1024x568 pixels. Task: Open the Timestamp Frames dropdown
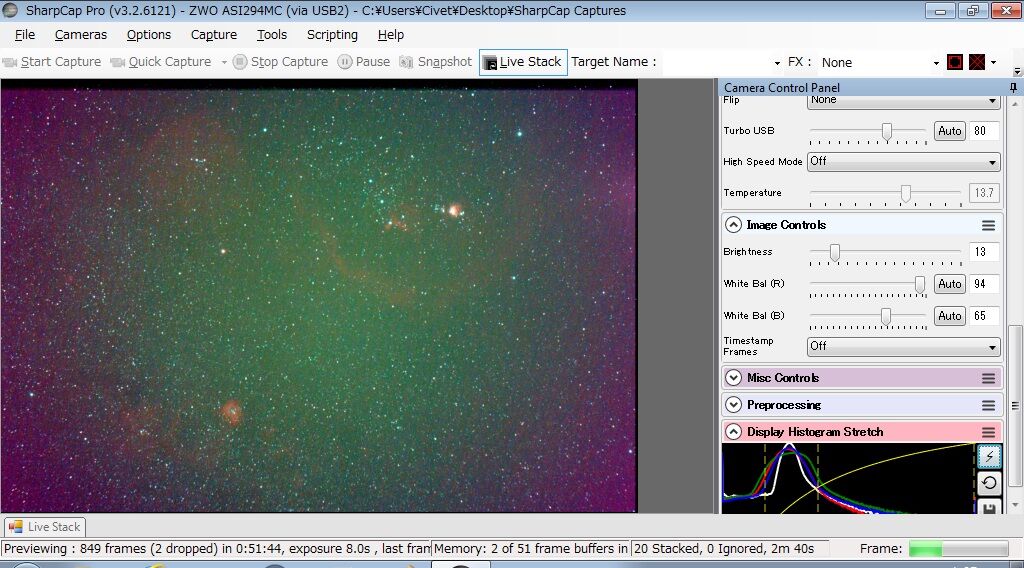903,346
